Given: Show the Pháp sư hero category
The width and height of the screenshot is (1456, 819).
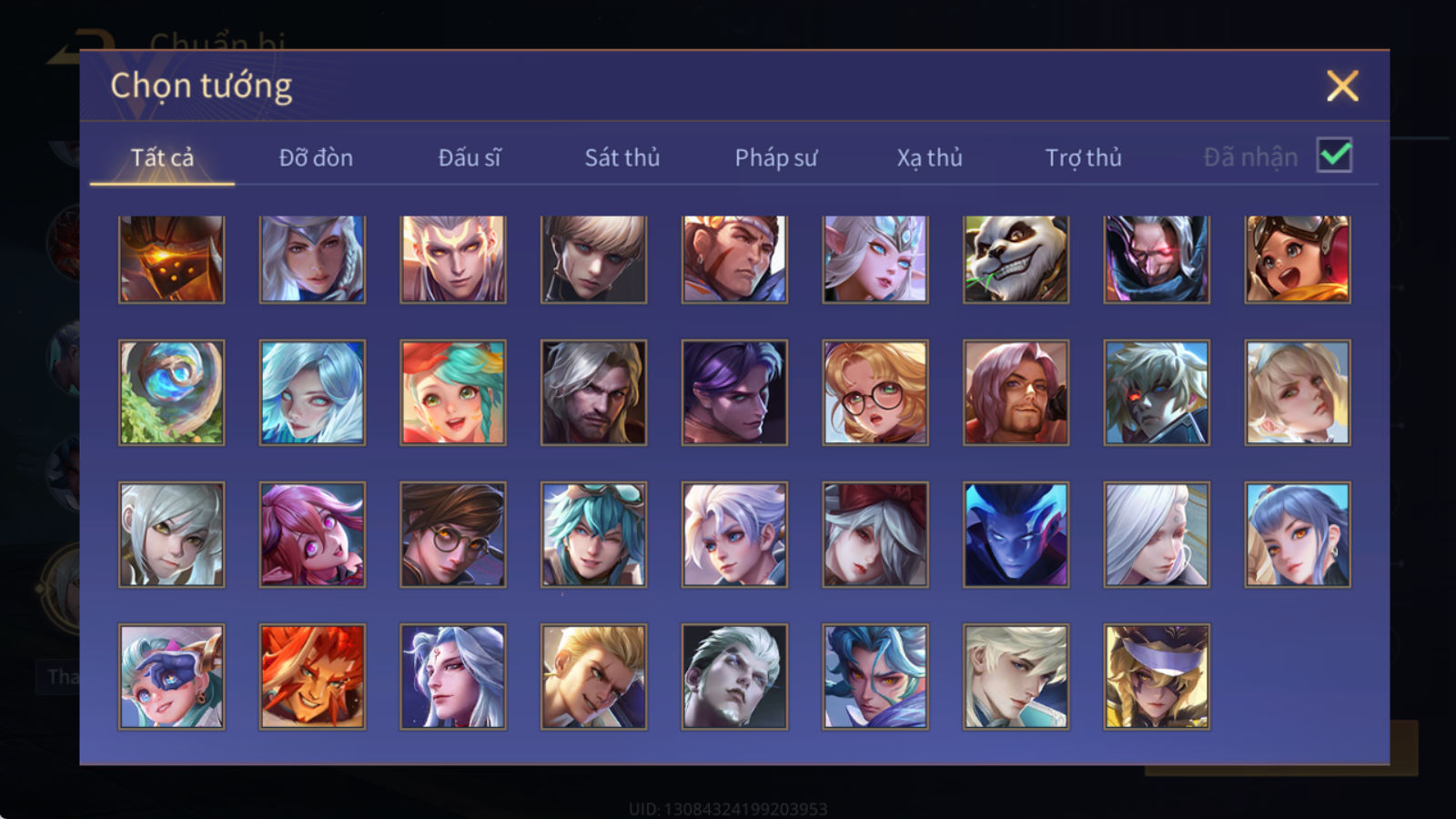Looking at the screenshot, I should click(775, 157).
